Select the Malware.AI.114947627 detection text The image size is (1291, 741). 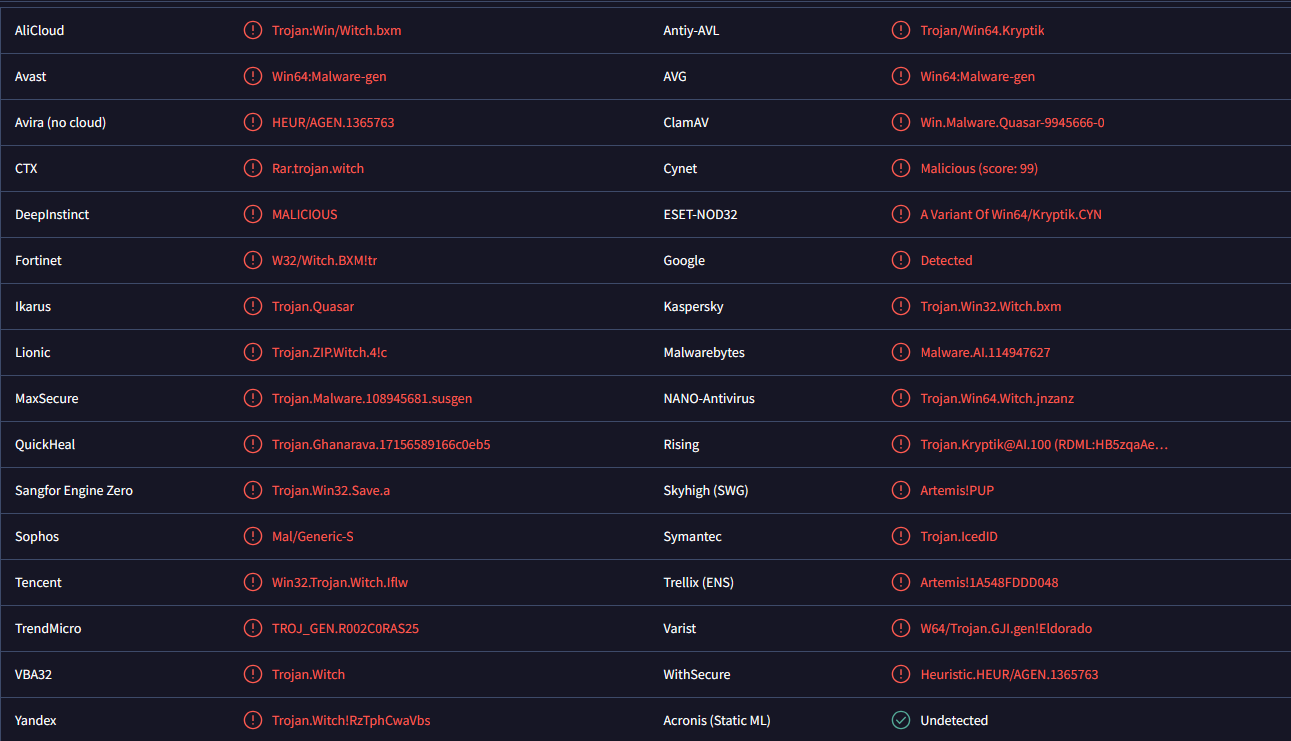click(x=985, y=352)
